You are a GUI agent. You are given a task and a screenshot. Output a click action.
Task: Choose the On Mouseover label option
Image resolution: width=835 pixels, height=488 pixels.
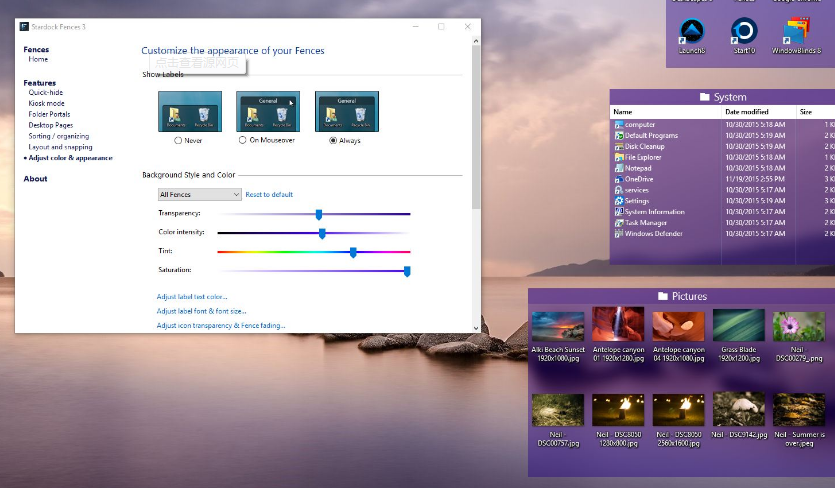click(x=241, y=141)
